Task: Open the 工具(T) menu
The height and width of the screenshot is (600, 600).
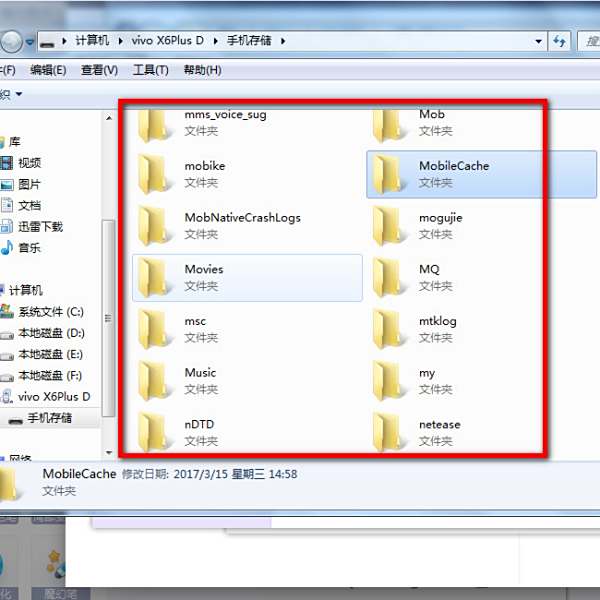Action: [x=150, y=70]
